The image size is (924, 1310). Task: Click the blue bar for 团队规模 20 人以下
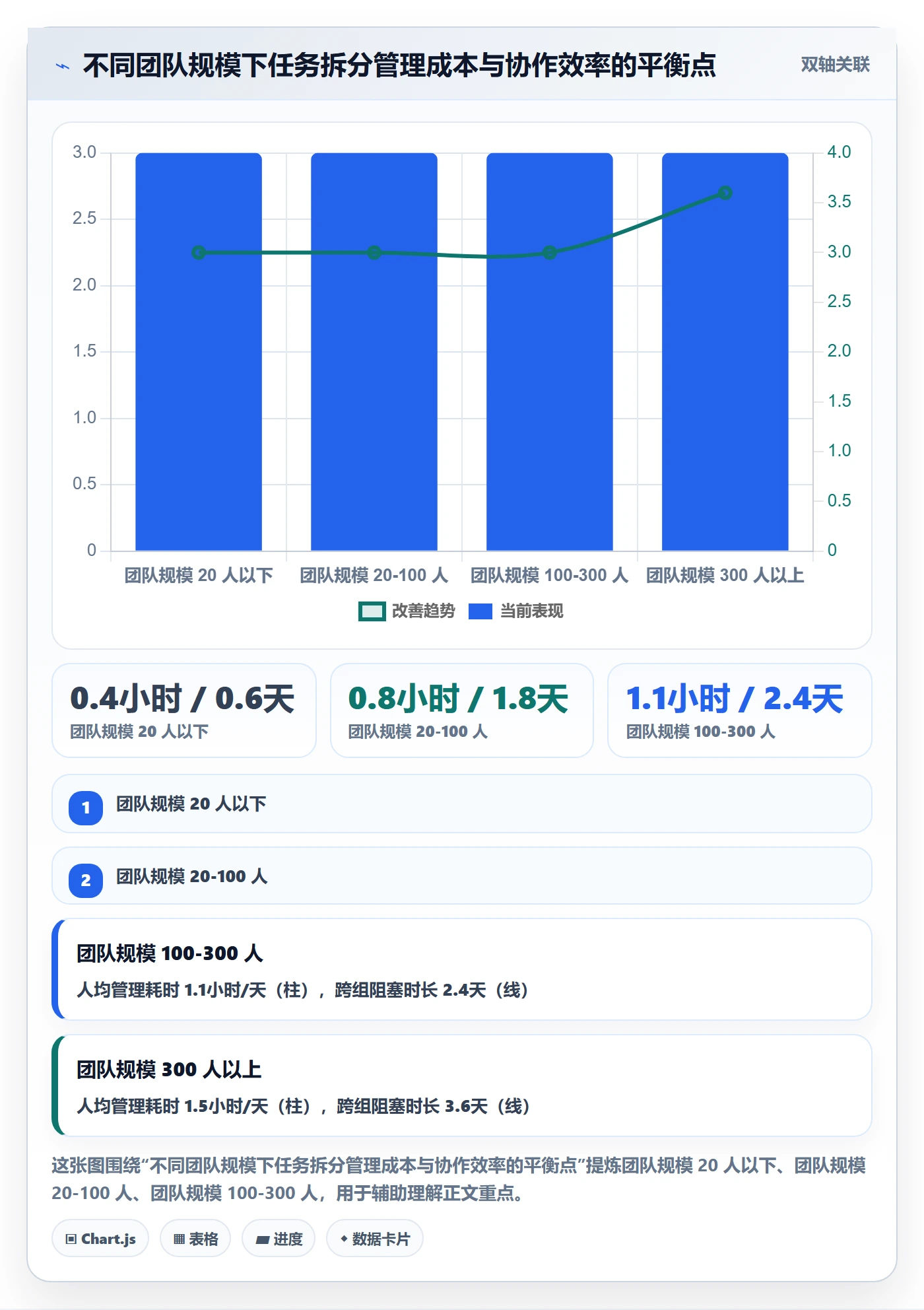click(x=199, y=352)
